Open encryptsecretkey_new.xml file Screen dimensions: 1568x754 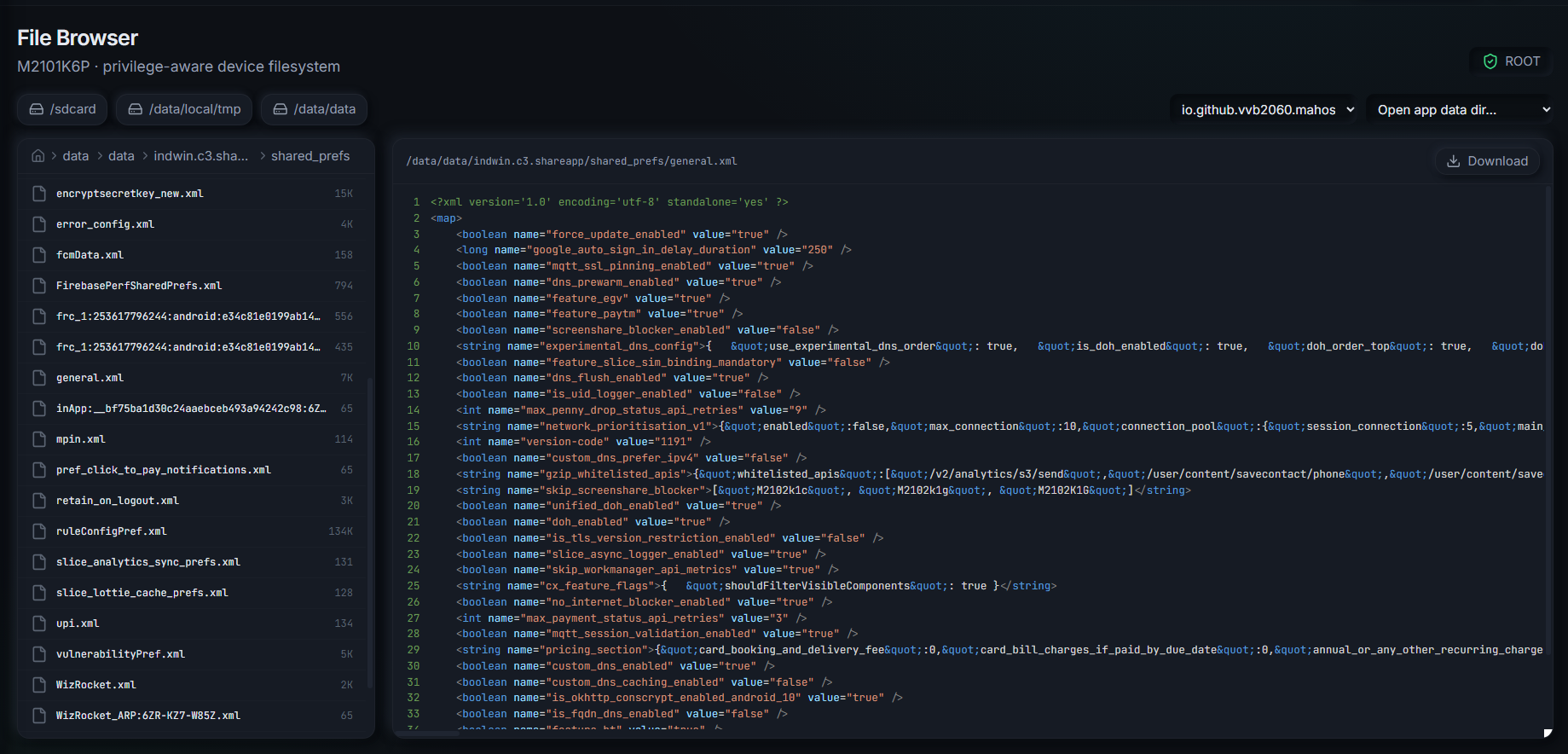(194, 194)
